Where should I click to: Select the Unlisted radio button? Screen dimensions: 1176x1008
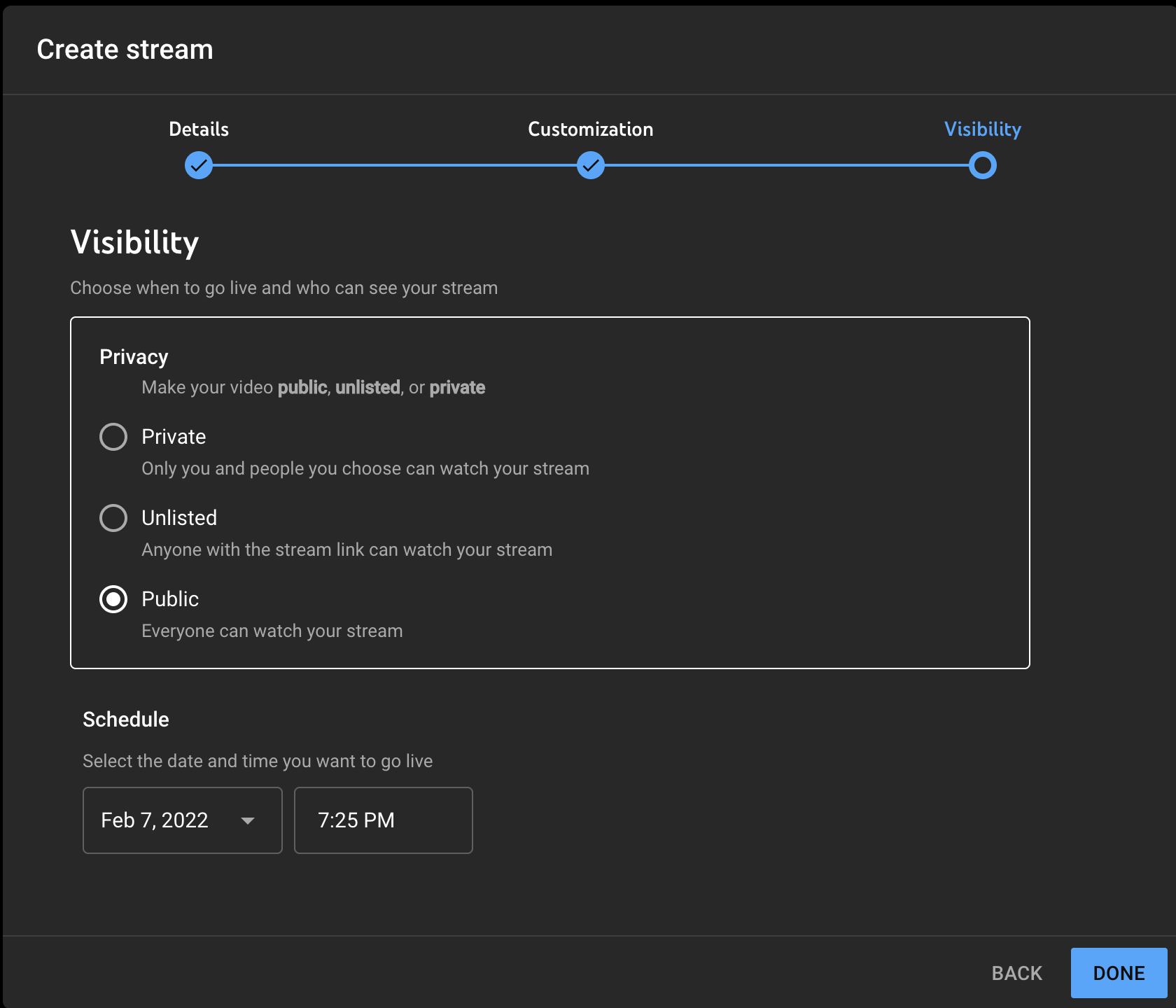[x=113, y=518]
